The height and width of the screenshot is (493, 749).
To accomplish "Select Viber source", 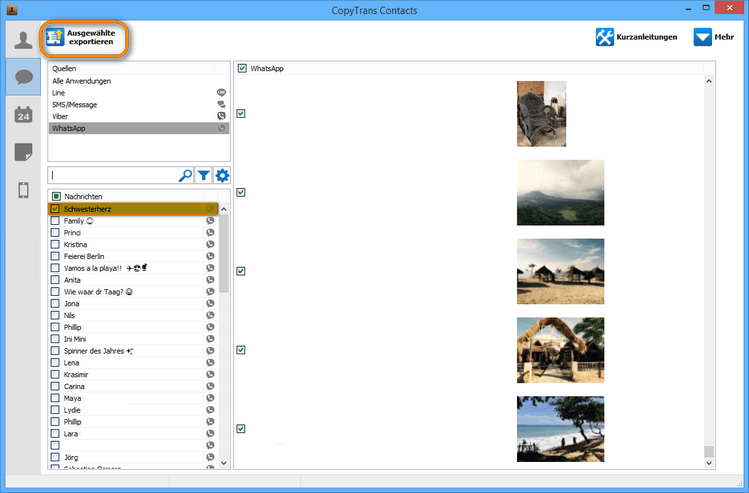I will (x=139, y=116).
